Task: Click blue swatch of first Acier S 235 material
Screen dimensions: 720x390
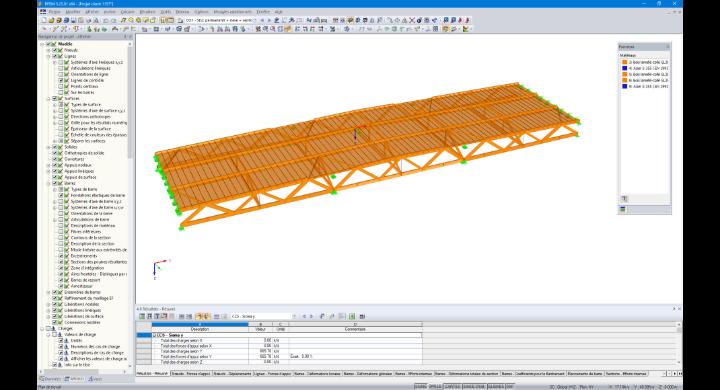Action: pos(624,68)
